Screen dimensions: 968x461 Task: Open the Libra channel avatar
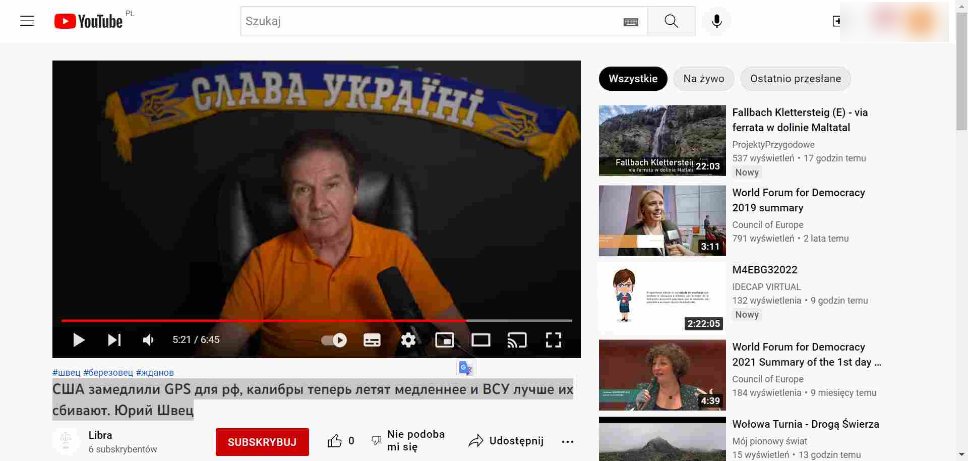pyautogui.click(x=66, y=441)
